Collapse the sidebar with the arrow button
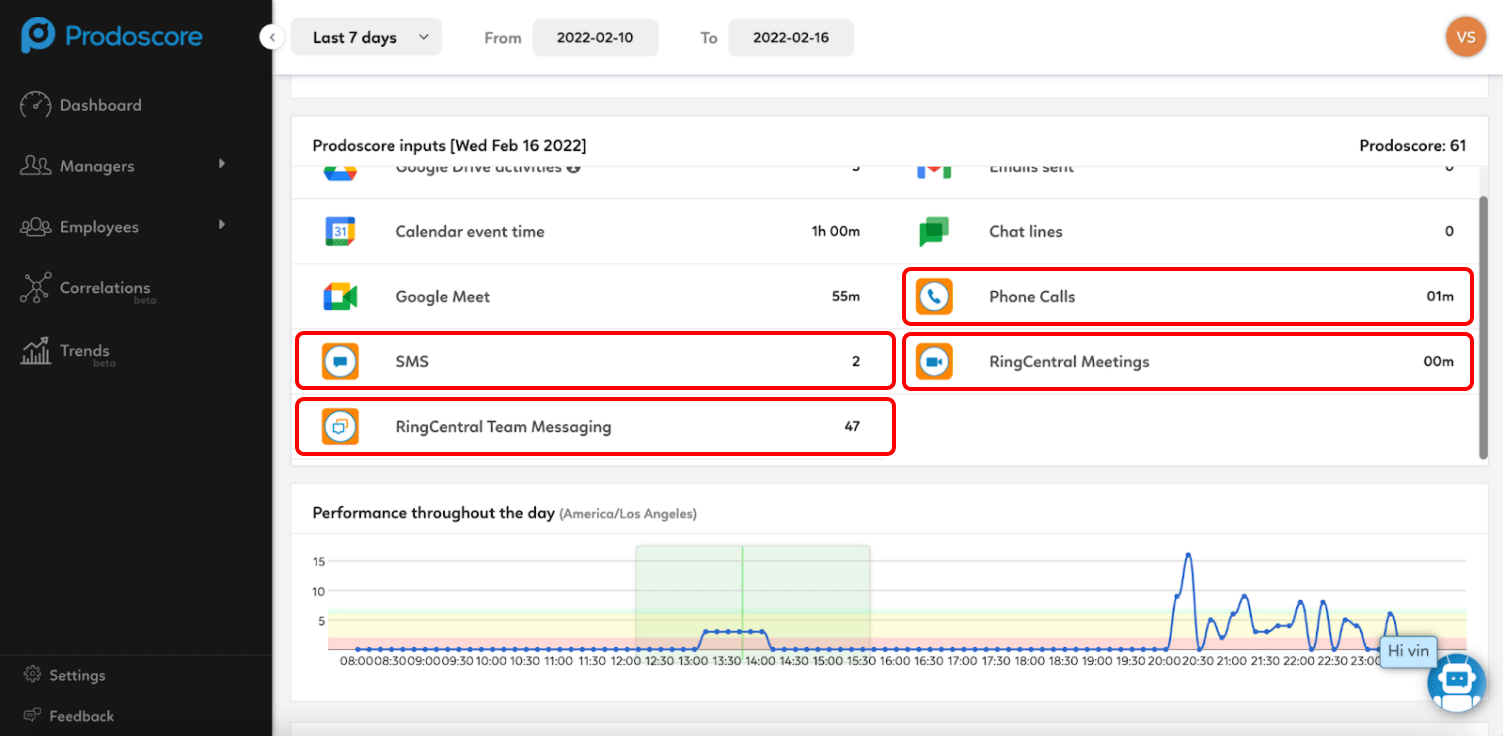Viewport: 1503px width, 736px height. [272, 37]
